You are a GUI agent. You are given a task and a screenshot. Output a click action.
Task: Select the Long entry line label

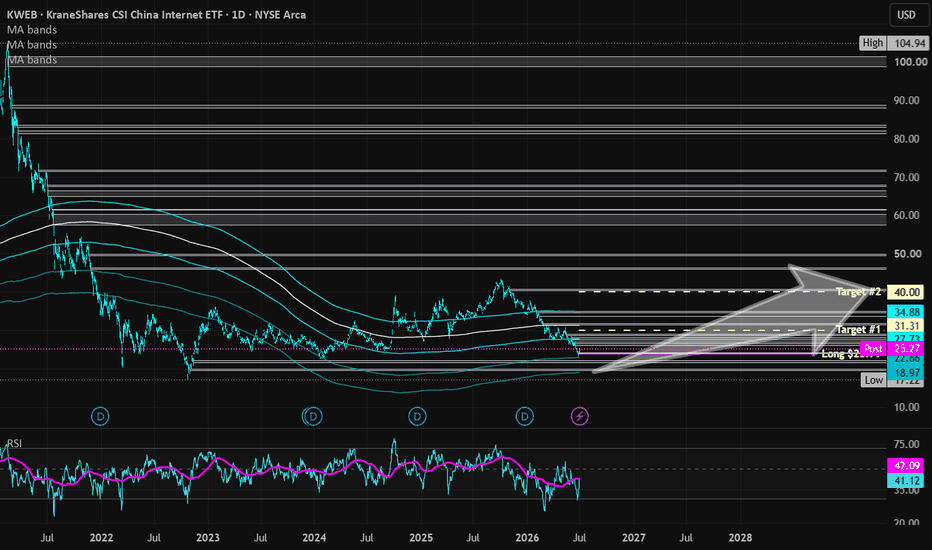click(x=850, y=354)
